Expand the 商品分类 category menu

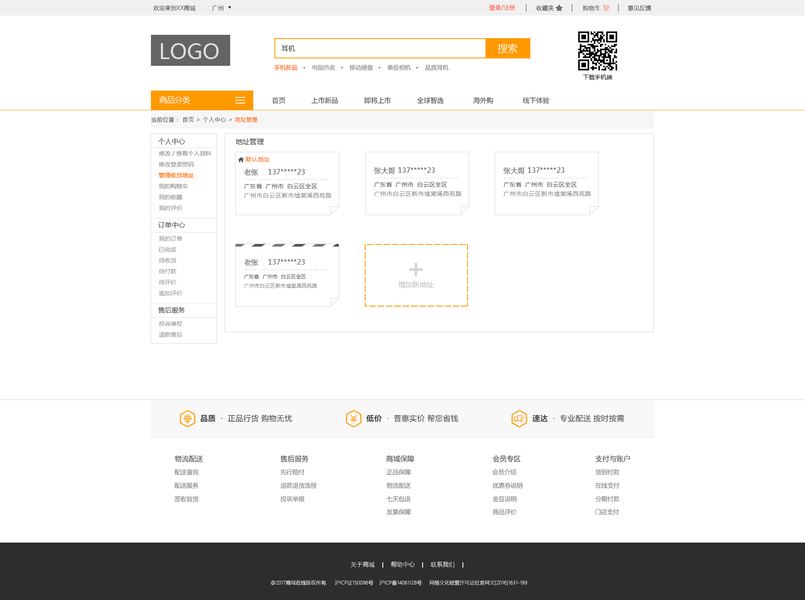[x=202, y=100]
